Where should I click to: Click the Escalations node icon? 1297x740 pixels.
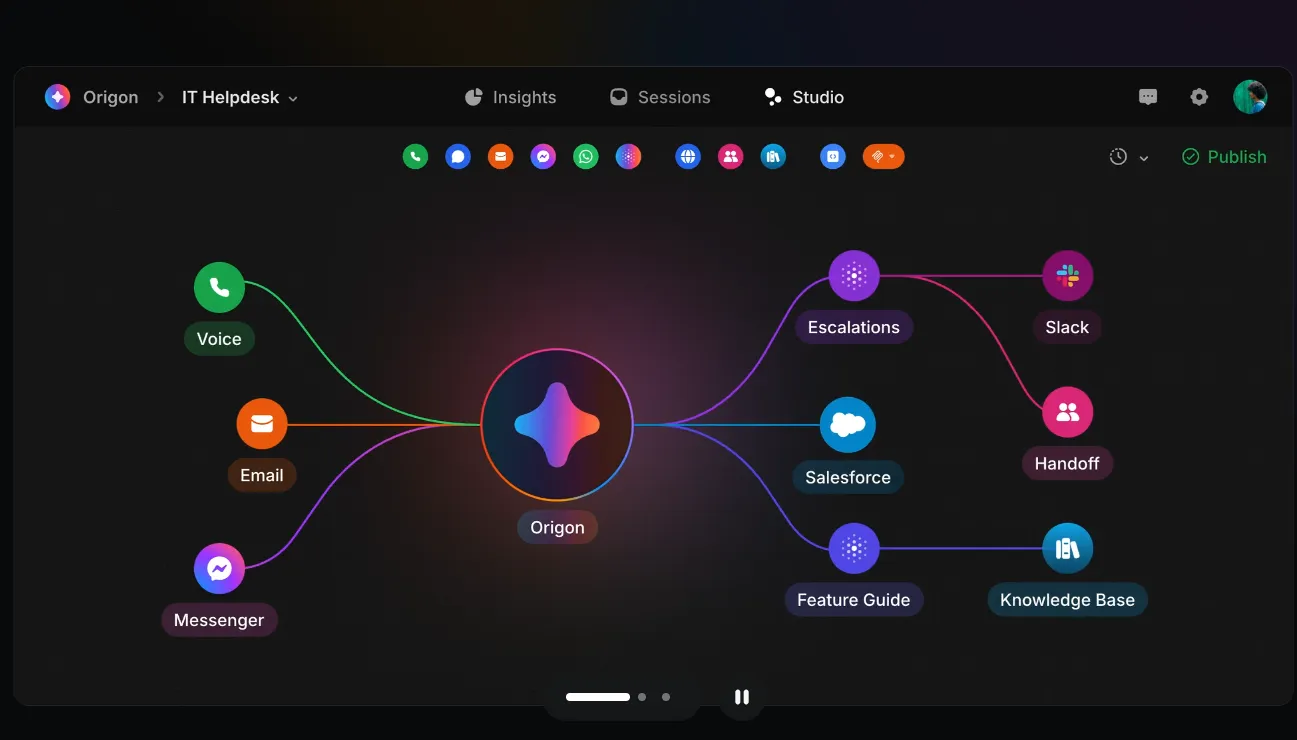coord(854,276)
